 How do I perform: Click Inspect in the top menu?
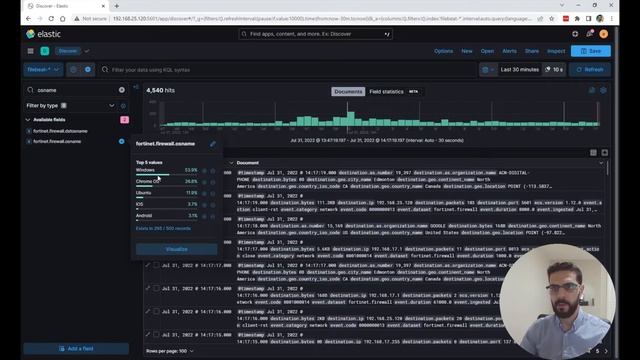click(x=556, y=51)
